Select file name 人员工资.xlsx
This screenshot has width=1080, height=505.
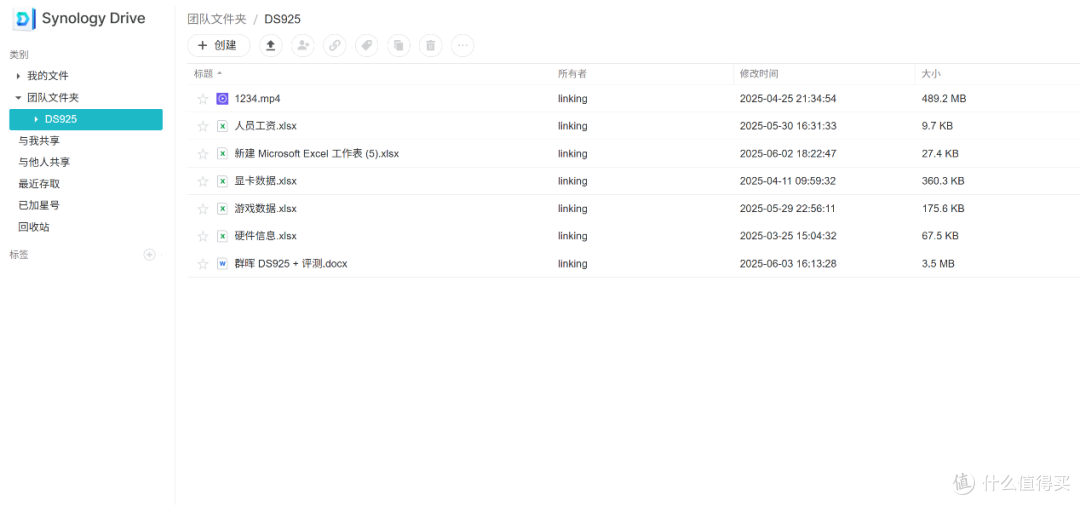pos(266,126)
